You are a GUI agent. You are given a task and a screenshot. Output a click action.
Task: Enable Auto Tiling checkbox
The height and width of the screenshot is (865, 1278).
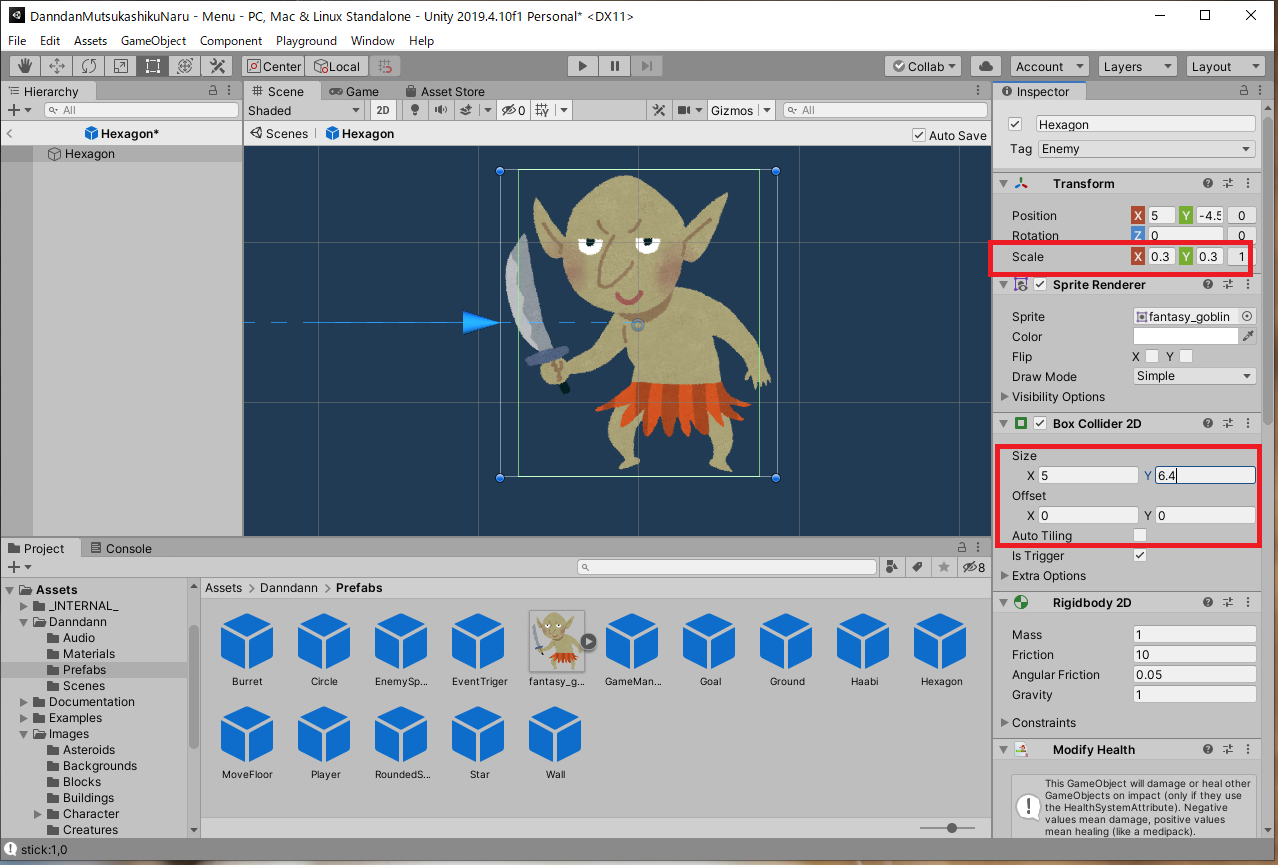tap(1140, 536)
